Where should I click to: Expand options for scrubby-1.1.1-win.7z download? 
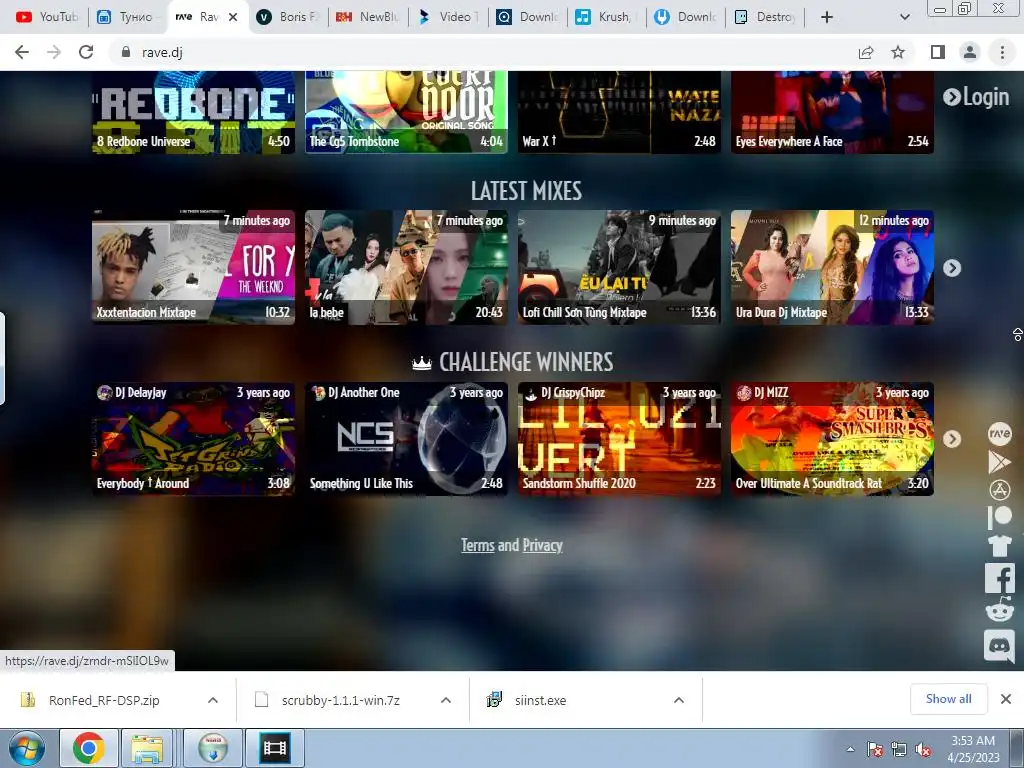(446, 700)
